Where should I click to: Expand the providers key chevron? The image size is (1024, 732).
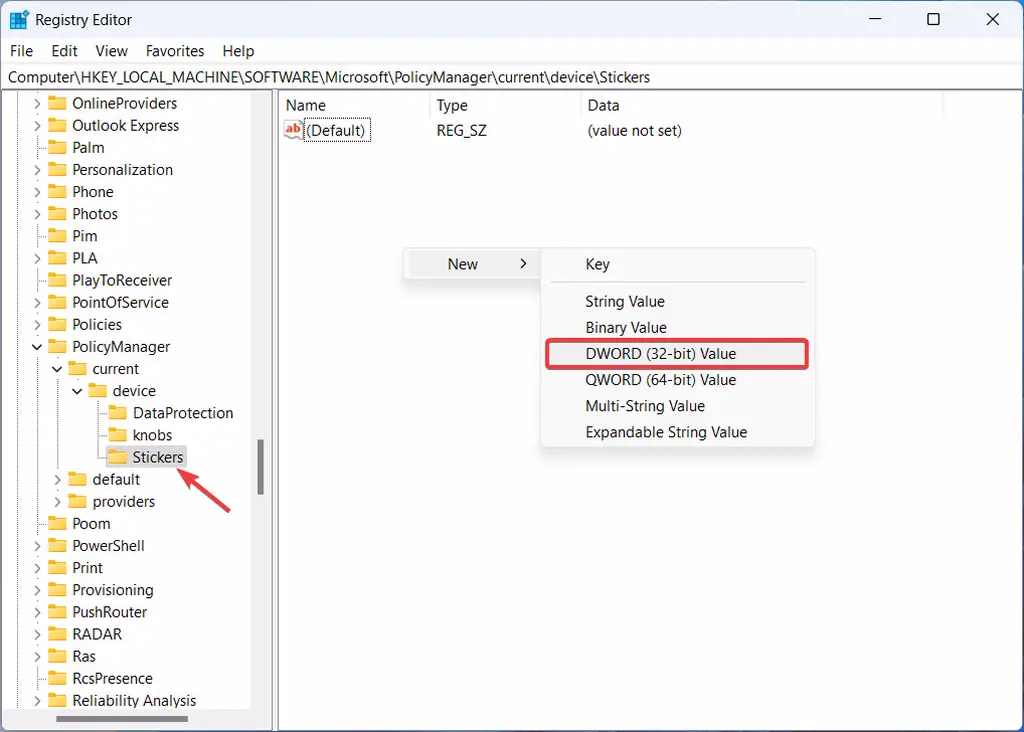pyautogui.click(x=57, y=501)
